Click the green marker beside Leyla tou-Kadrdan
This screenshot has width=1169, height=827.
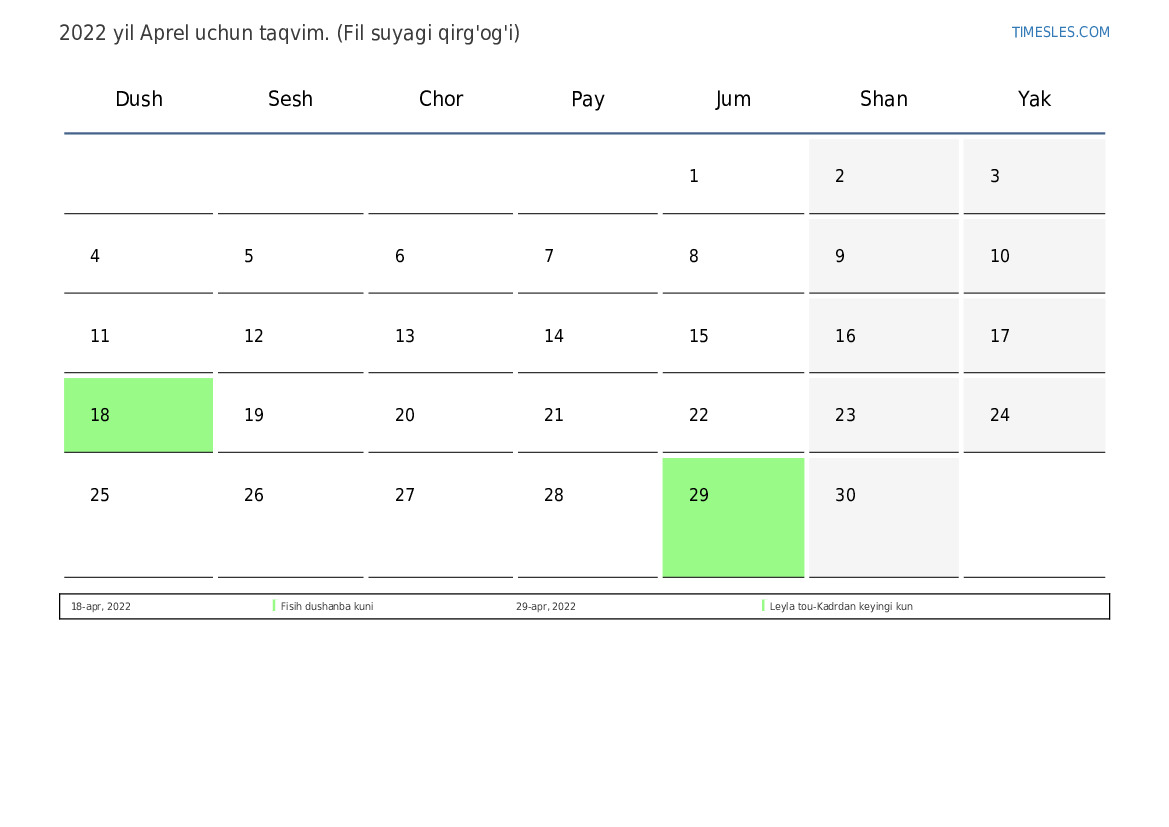tap(763, 606)
